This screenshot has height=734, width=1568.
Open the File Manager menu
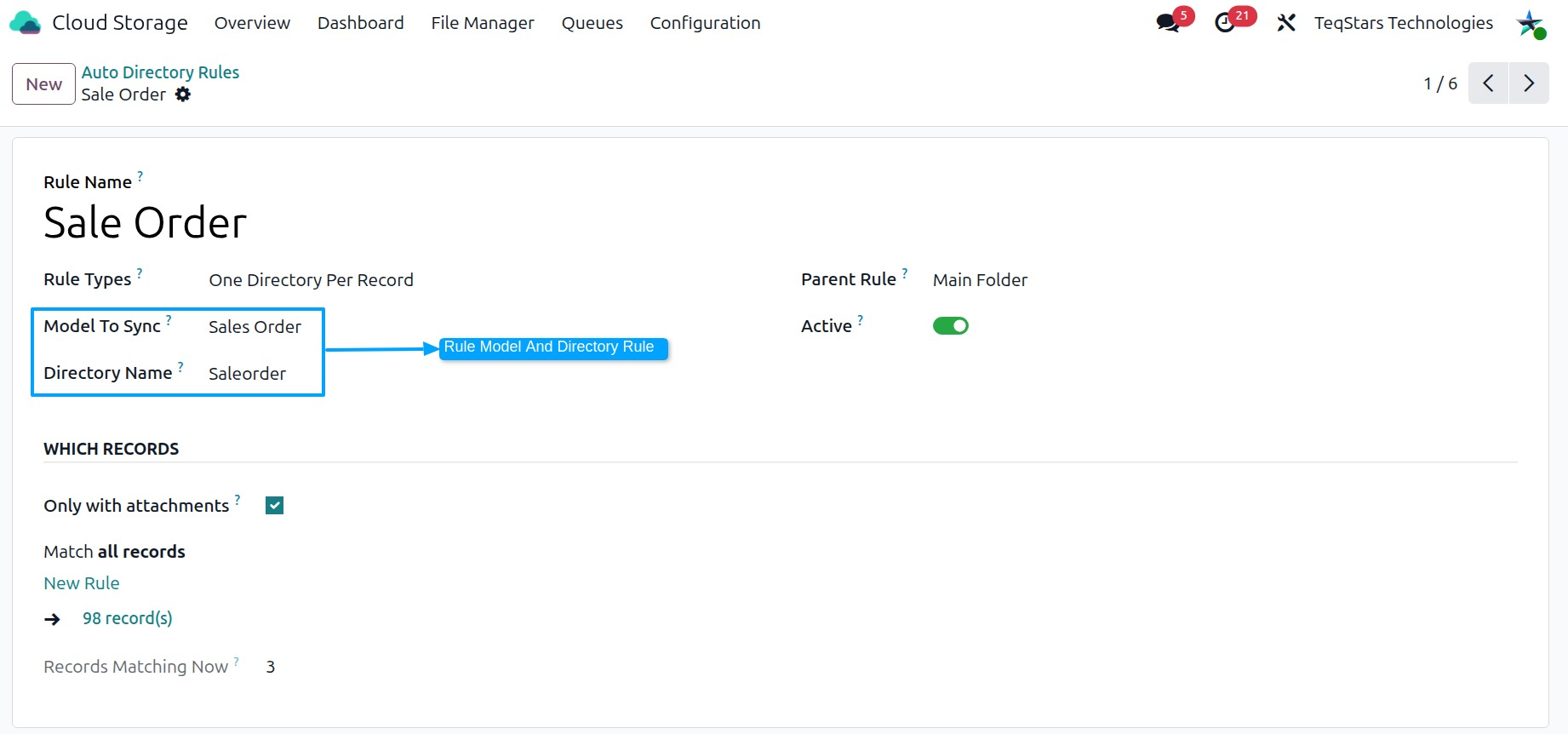coord(483,23)
